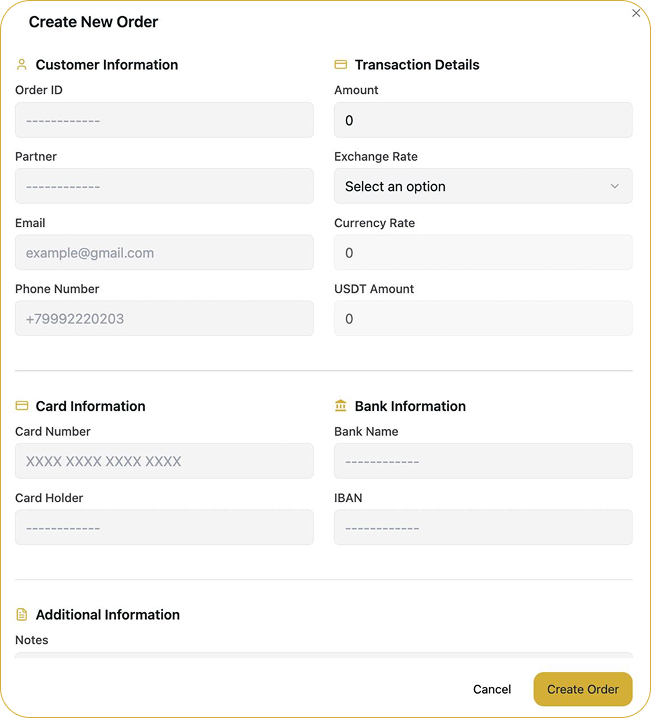
Task: Select the USDT Amount field
Action: (483, 318)
